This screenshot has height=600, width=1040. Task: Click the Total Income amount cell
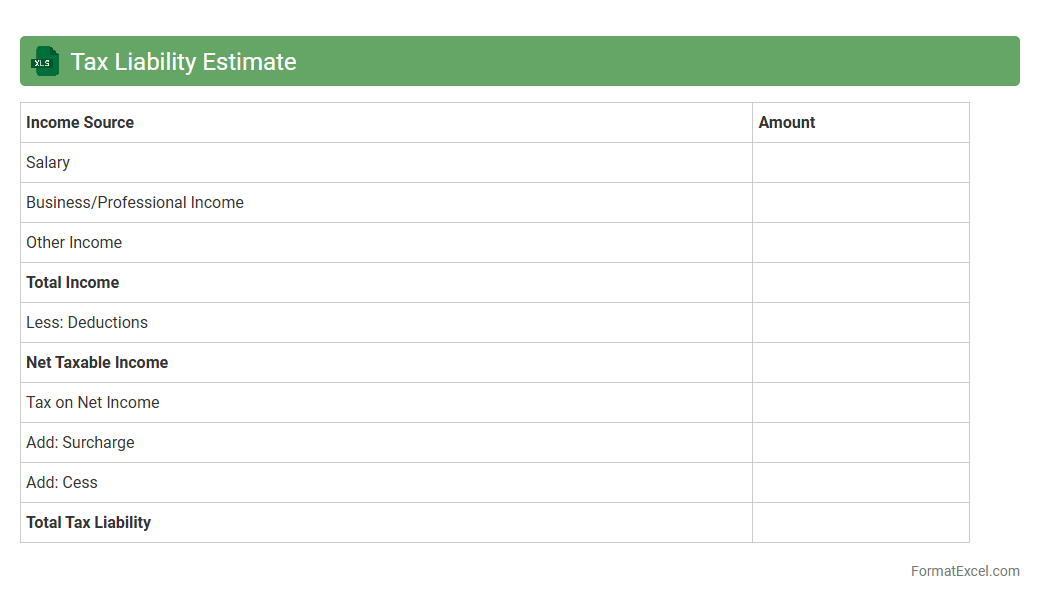pos(860,282)
